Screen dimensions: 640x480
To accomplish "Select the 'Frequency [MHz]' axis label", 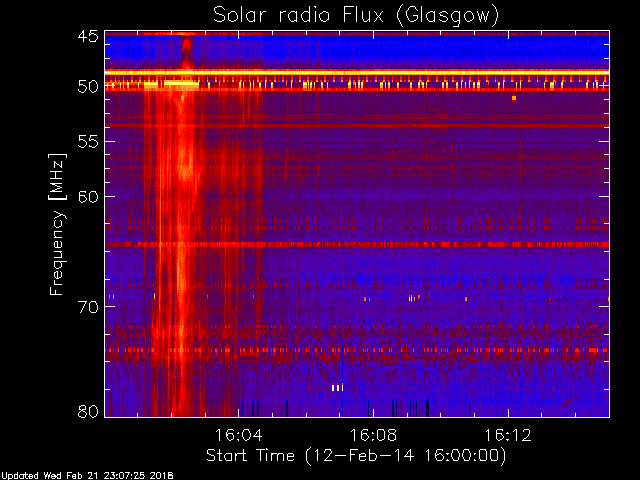I will [57, 224].
